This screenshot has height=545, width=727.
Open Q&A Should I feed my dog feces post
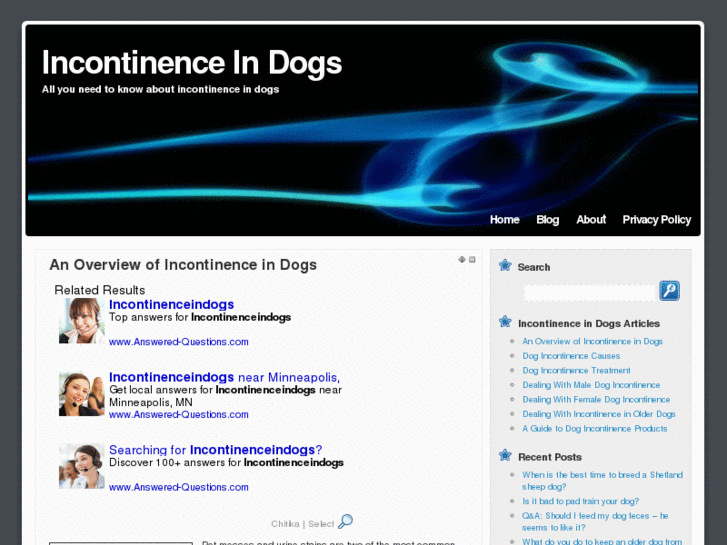[x=595, y=522]
